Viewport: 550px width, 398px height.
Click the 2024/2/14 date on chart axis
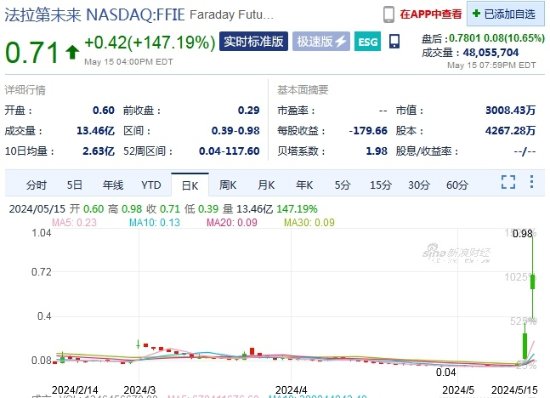coord(75,390)
